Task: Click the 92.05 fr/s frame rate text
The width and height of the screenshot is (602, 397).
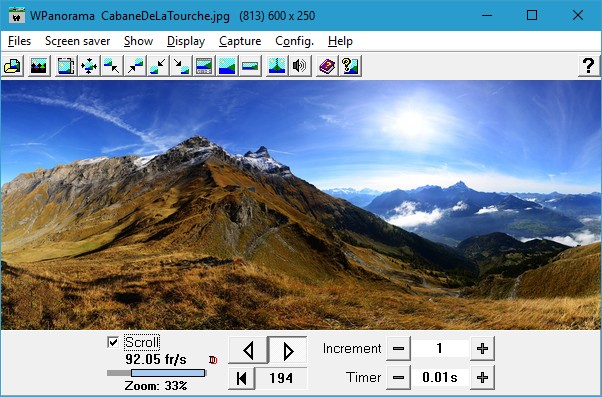Action: point(156,359)
